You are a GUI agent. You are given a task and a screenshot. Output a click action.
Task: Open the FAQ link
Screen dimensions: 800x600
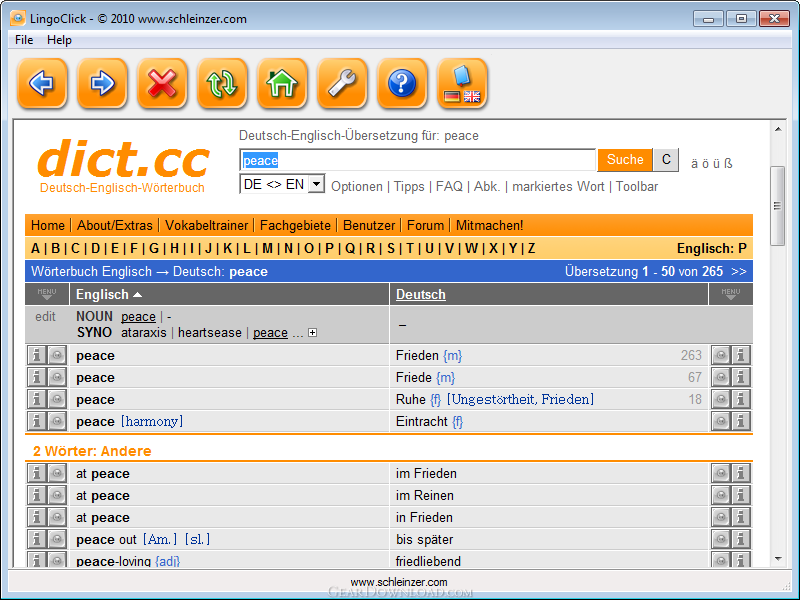(449, 186)
